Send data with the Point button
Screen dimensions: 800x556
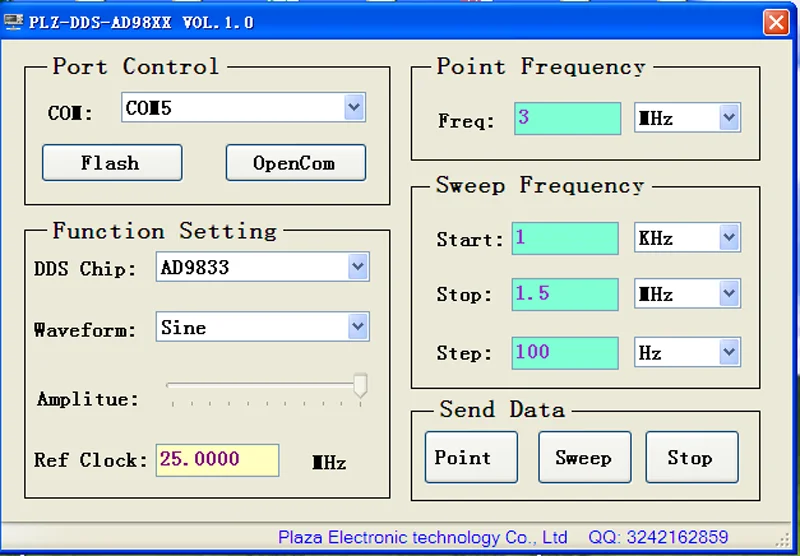471,458
